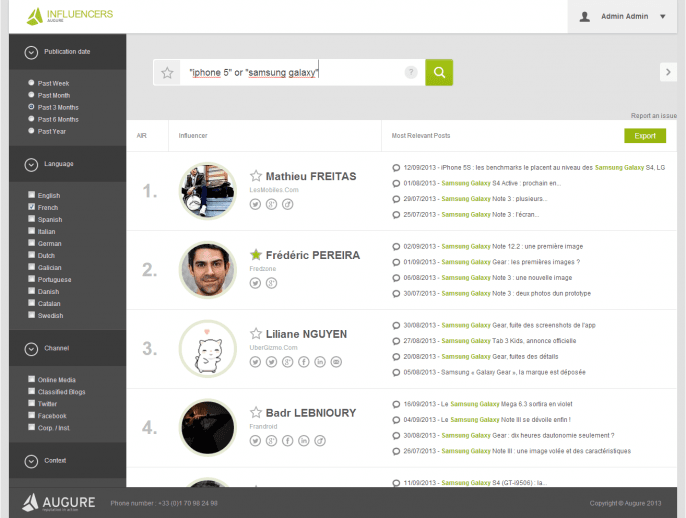Expand the Context filter section
This screenshot has width=686, height=518.
(31, 461)
